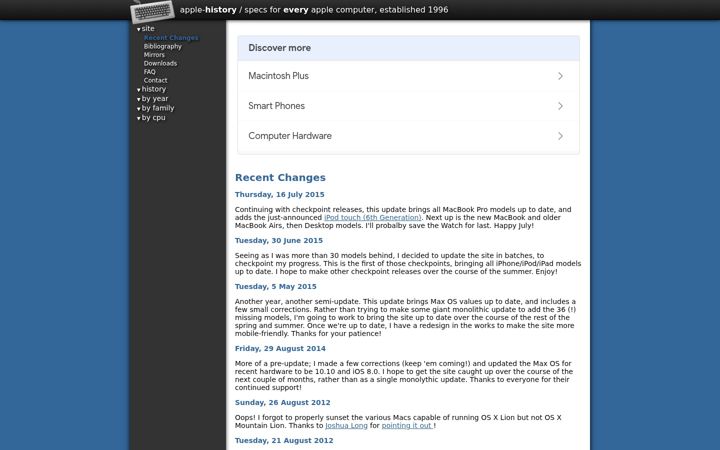Follow the iPod touch (6th Generation) link

(x=372, y=218)
